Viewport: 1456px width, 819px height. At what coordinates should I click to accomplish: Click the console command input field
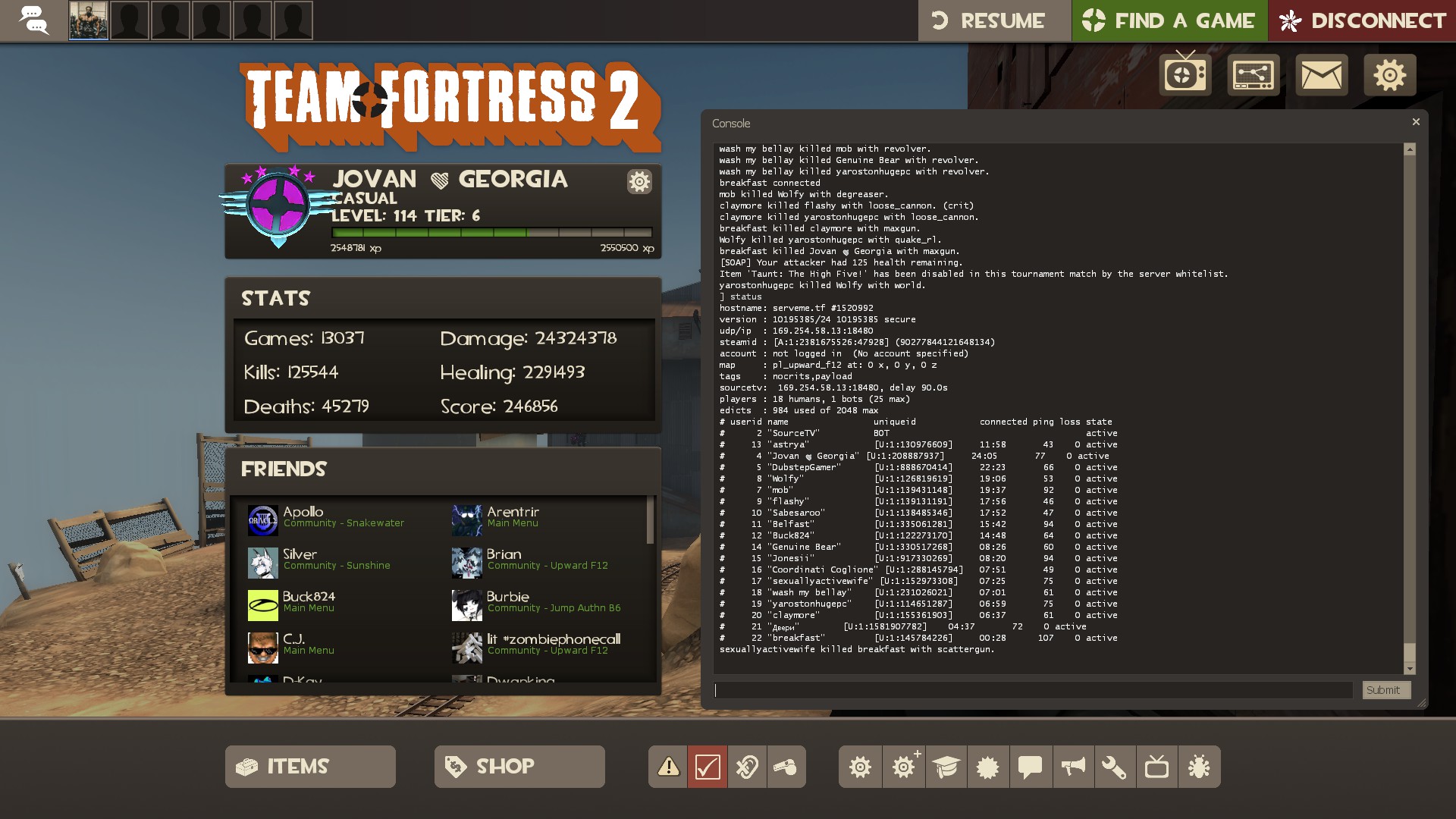(x=1033, y=690)
